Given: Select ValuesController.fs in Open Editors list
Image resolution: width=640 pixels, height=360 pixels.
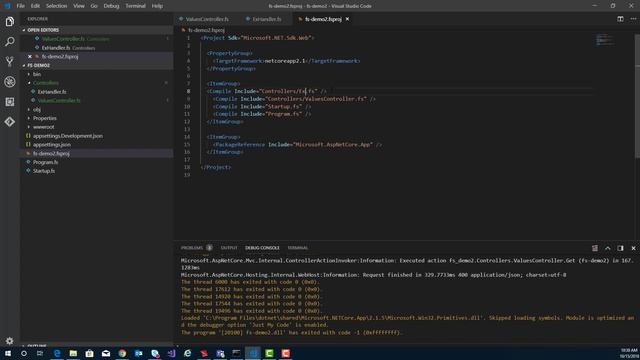Looking at the screenshot, I should point(63,39).
